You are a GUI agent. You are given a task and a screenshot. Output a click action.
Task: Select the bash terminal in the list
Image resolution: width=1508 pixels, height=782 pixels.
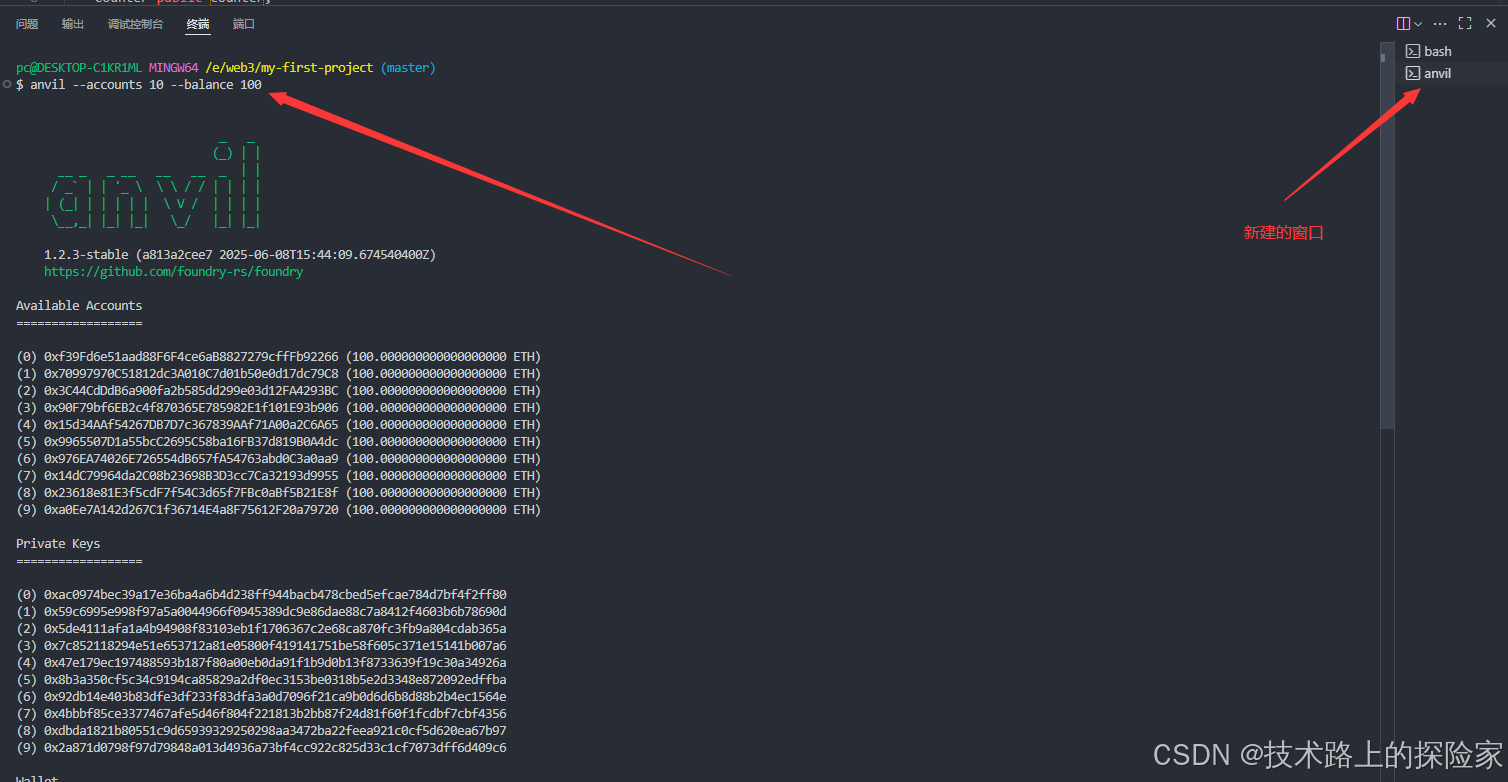coord(1450,51)
